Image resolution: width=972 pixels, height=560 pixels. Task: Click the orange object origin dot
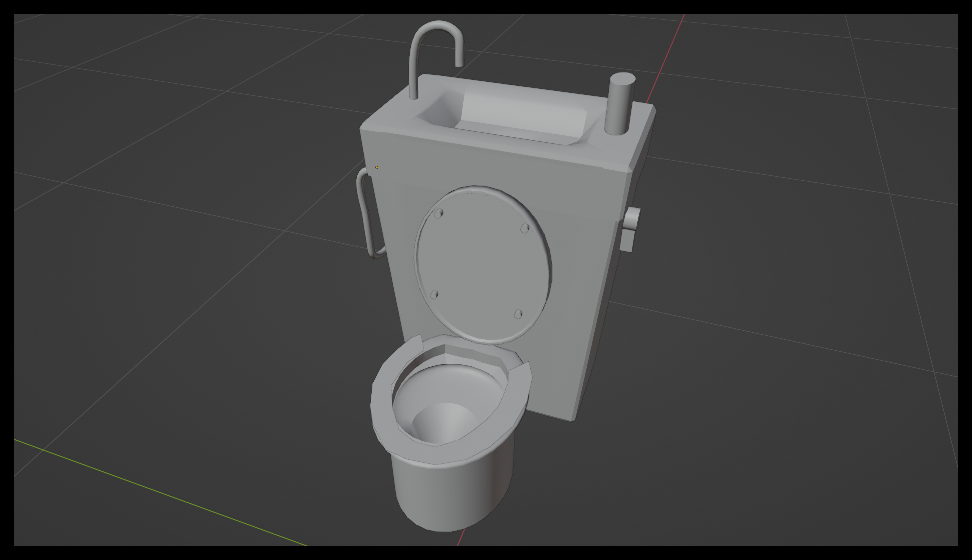click(x=377, y=167)
